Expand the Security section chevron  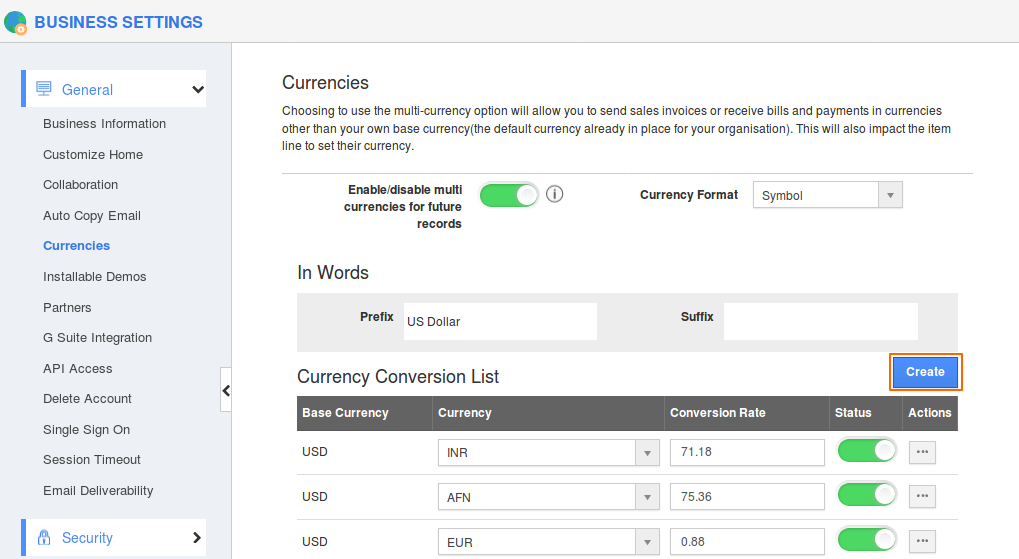tap(197, 537)
